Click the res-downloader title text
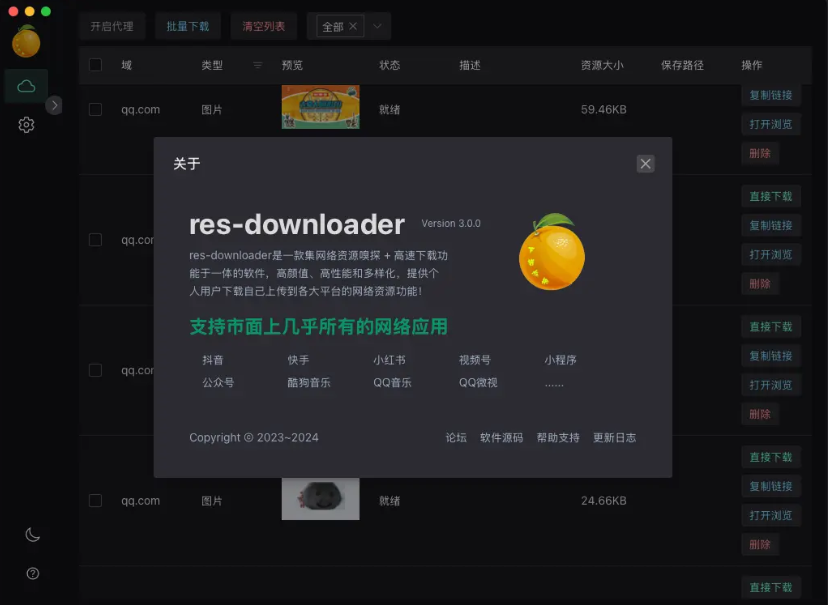830x605 pixels. (297, 224)
